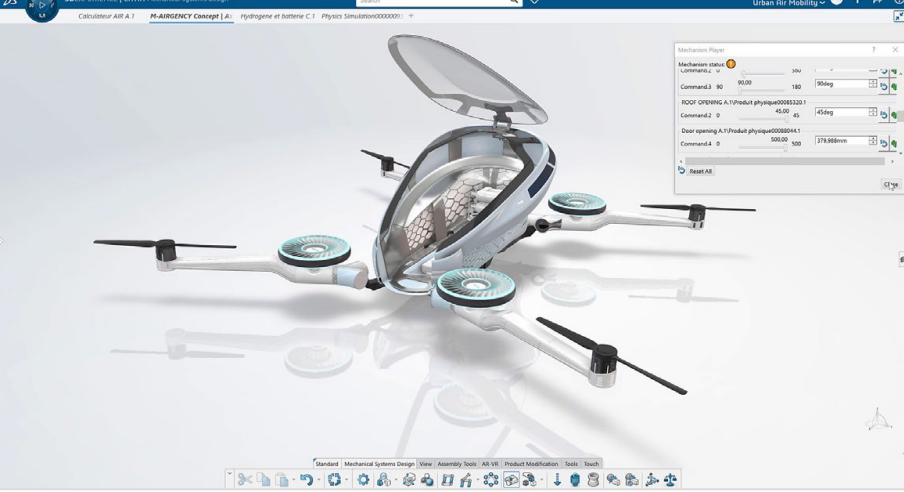Click the Reset All button
904x492 pixels.
pyautogui.click(x=700, y=171)
